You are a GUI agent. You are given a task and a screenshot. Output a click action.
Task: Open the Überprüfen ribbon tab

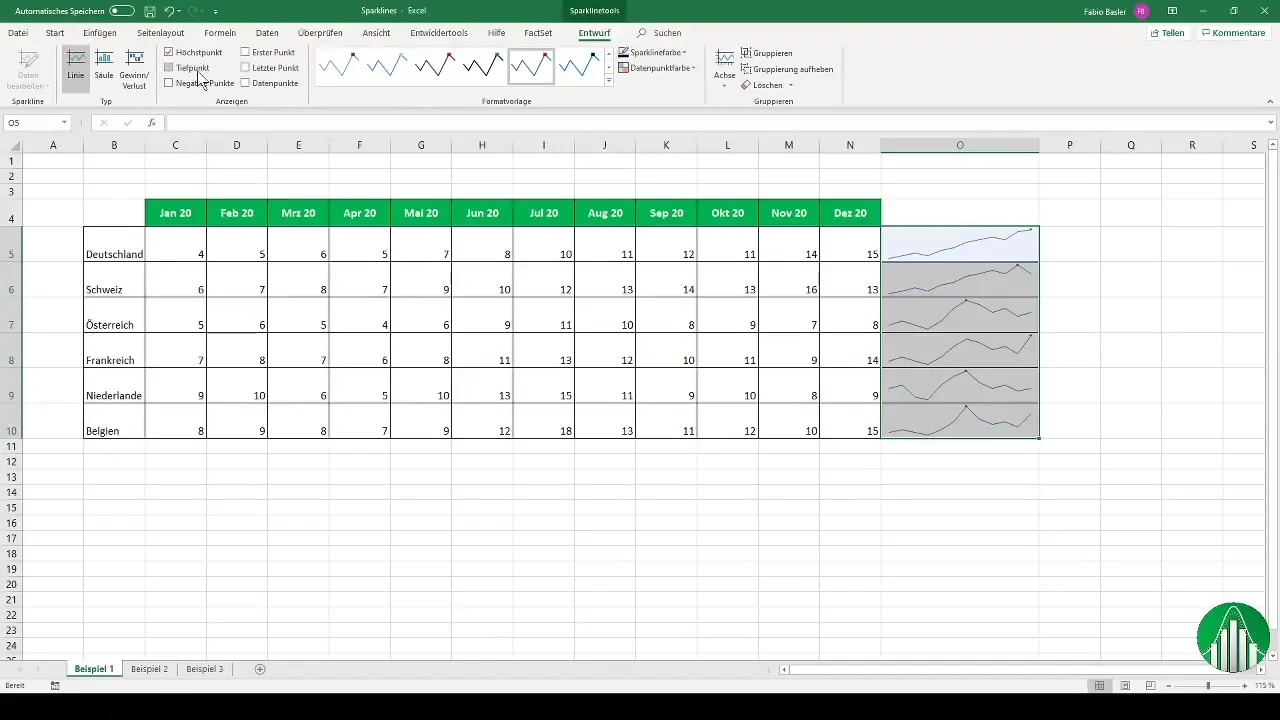click(320, 33)
